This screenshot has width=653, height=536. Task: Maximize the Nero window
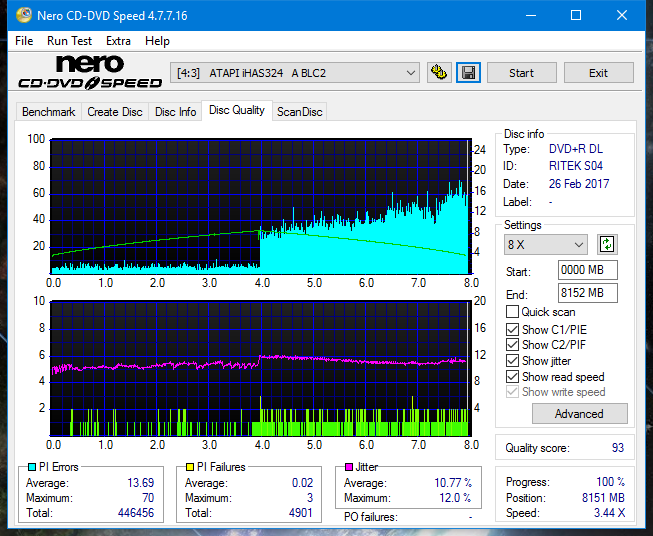pos(576,15)
